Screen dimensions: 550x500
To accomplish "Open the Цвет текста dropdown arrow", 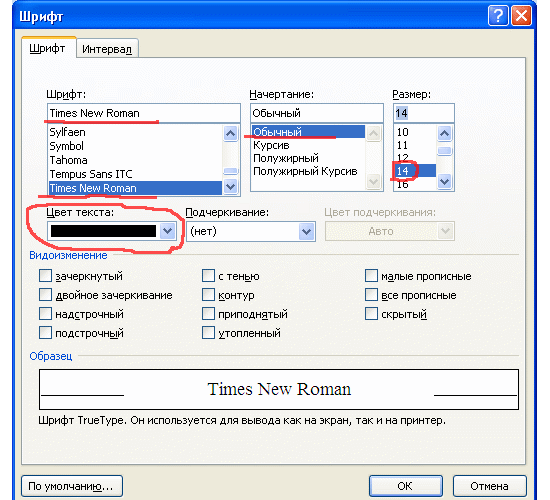I will pos(167,231).
